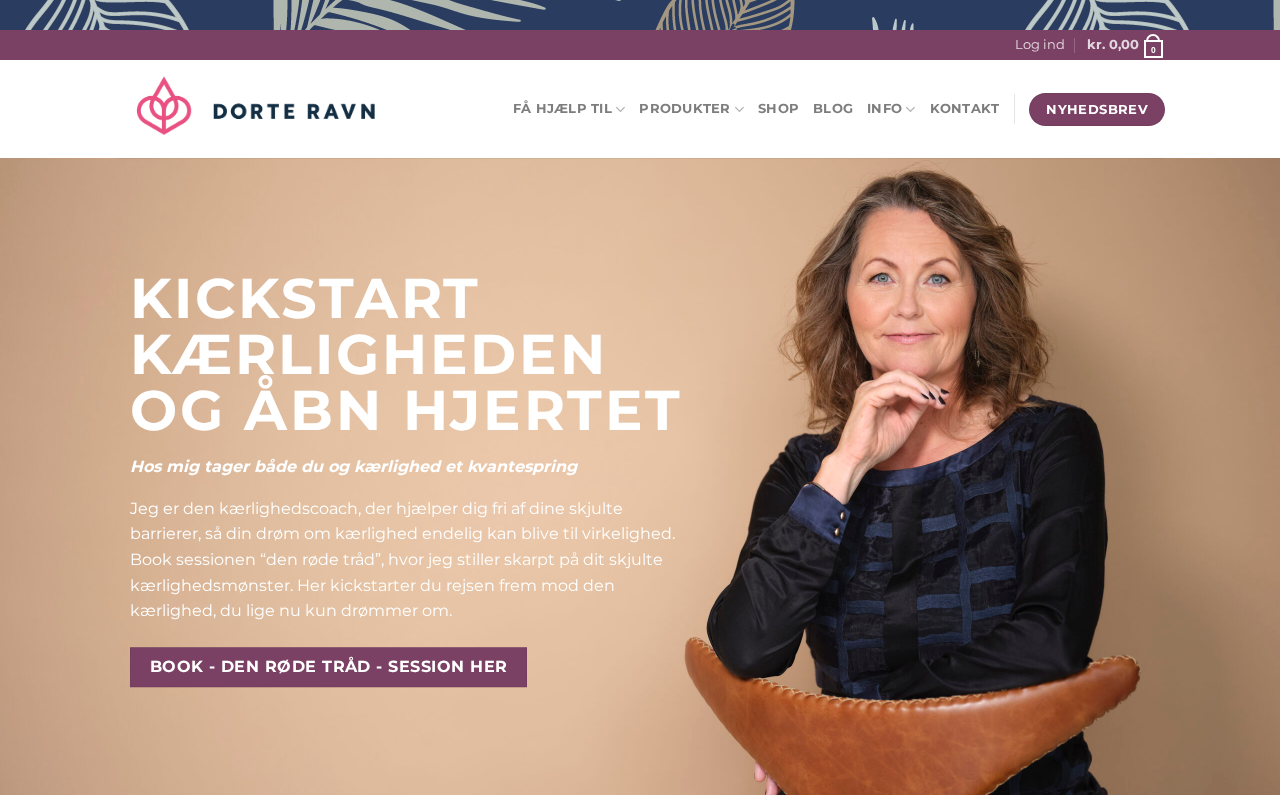Expand the FÅ HJÆLP TIL chevron
The height and width of the screenshot is (800, 1280).
[x=621, y=110]
